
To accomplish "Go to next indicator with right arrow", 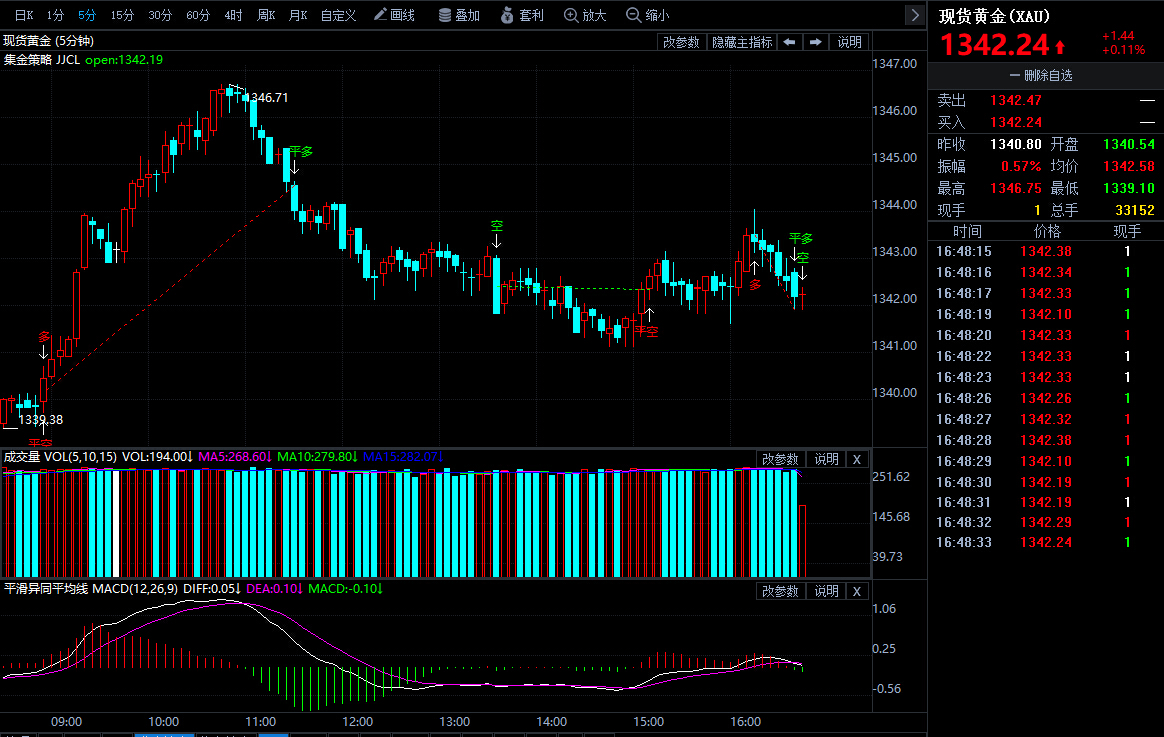I will pyautogui.click(x=815, y=42).
